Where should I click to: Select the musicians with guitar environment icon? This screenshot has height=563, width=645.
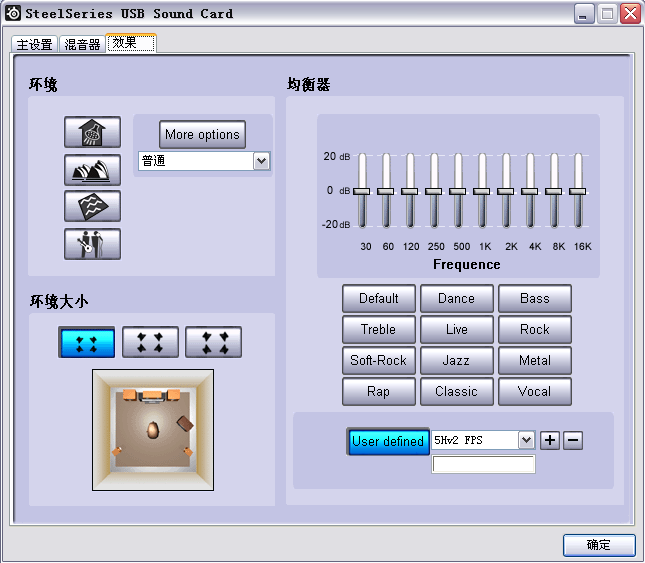pos(92,244)
